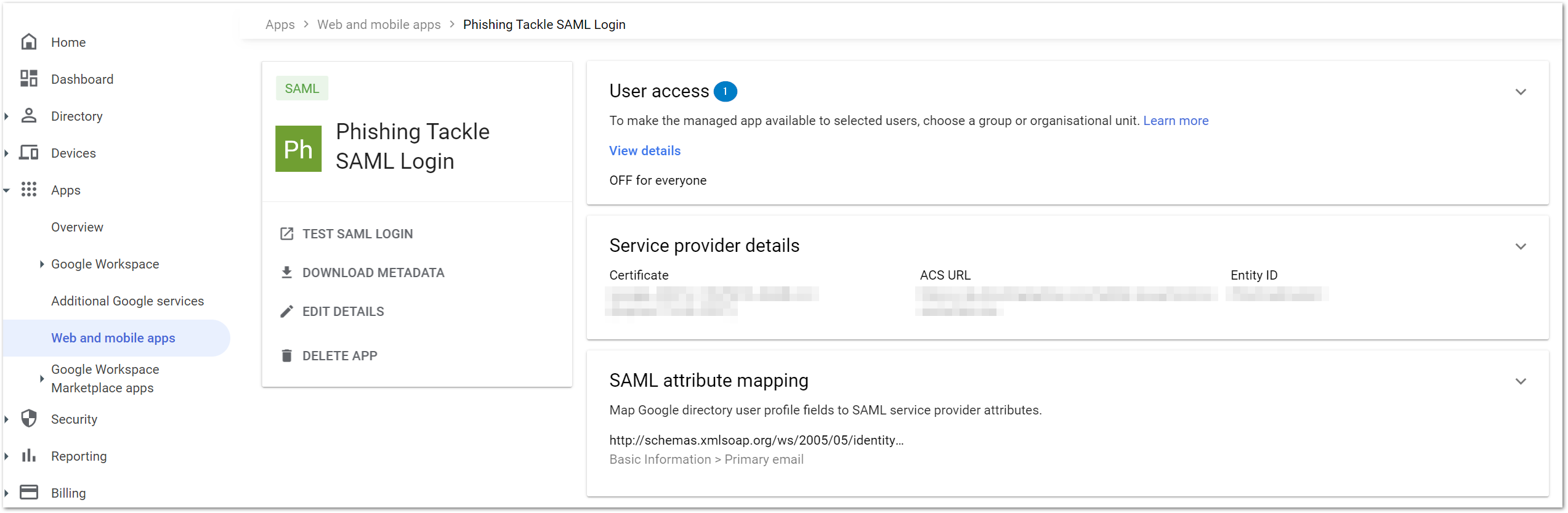The height and width of the screenshot is (513, 1568).
Task: Click the Service provider details heading
Action: (x=704, y=246)
